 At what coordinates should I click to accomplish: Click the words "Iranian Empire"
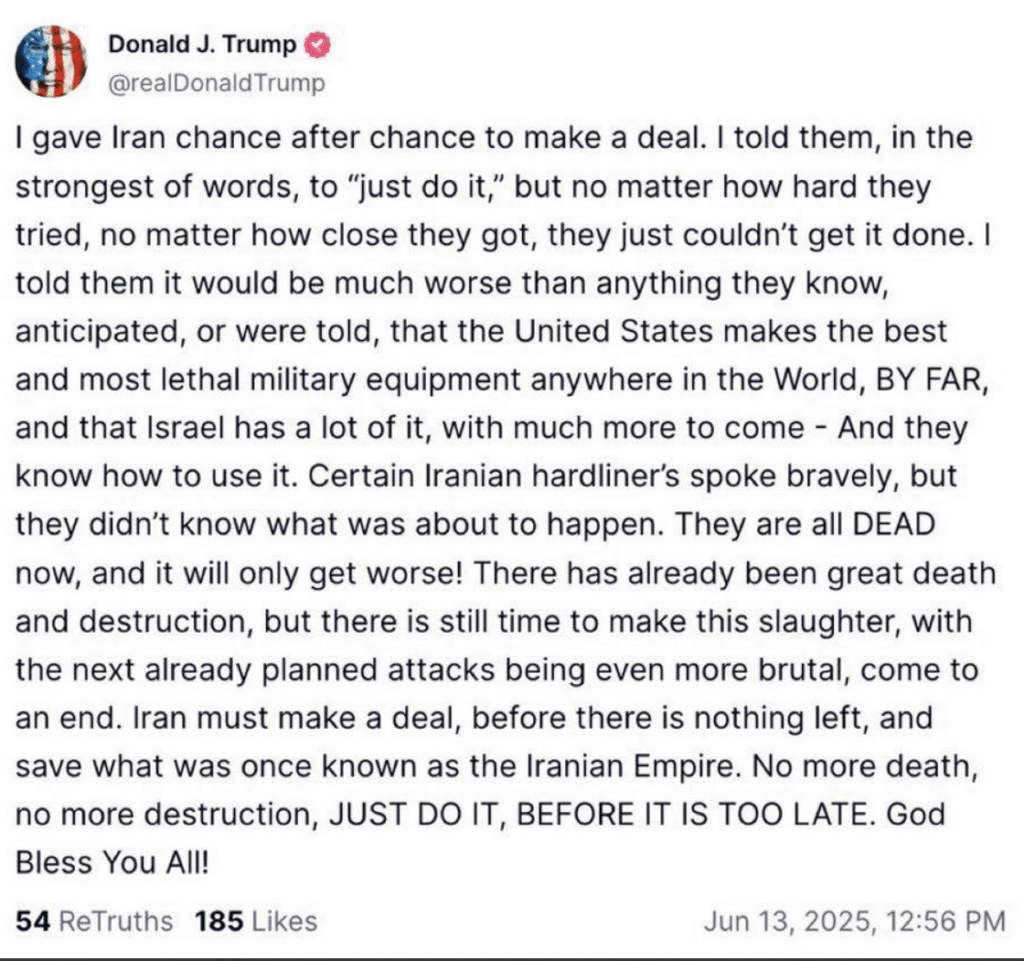[x=632, y=766]
